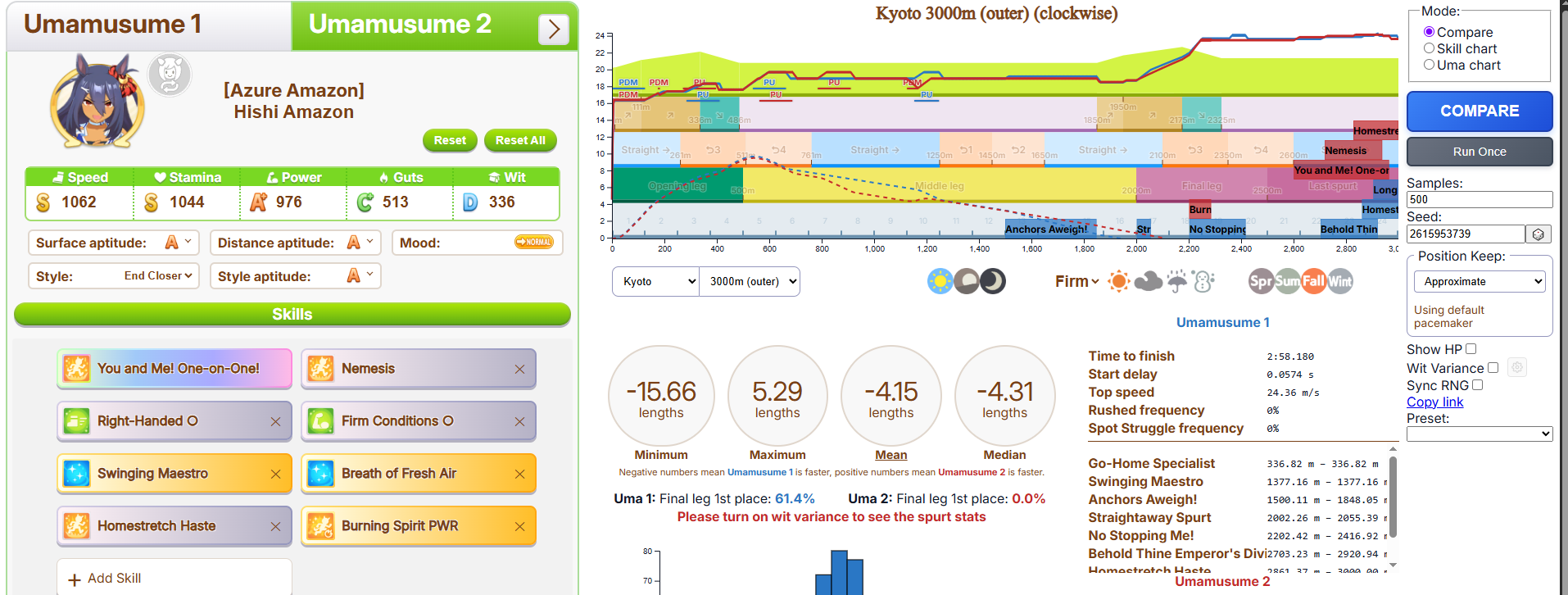The image size is (1568, 595).
Task: Remove the Homestretch Haste skill
Action: [x=275, y=527]
